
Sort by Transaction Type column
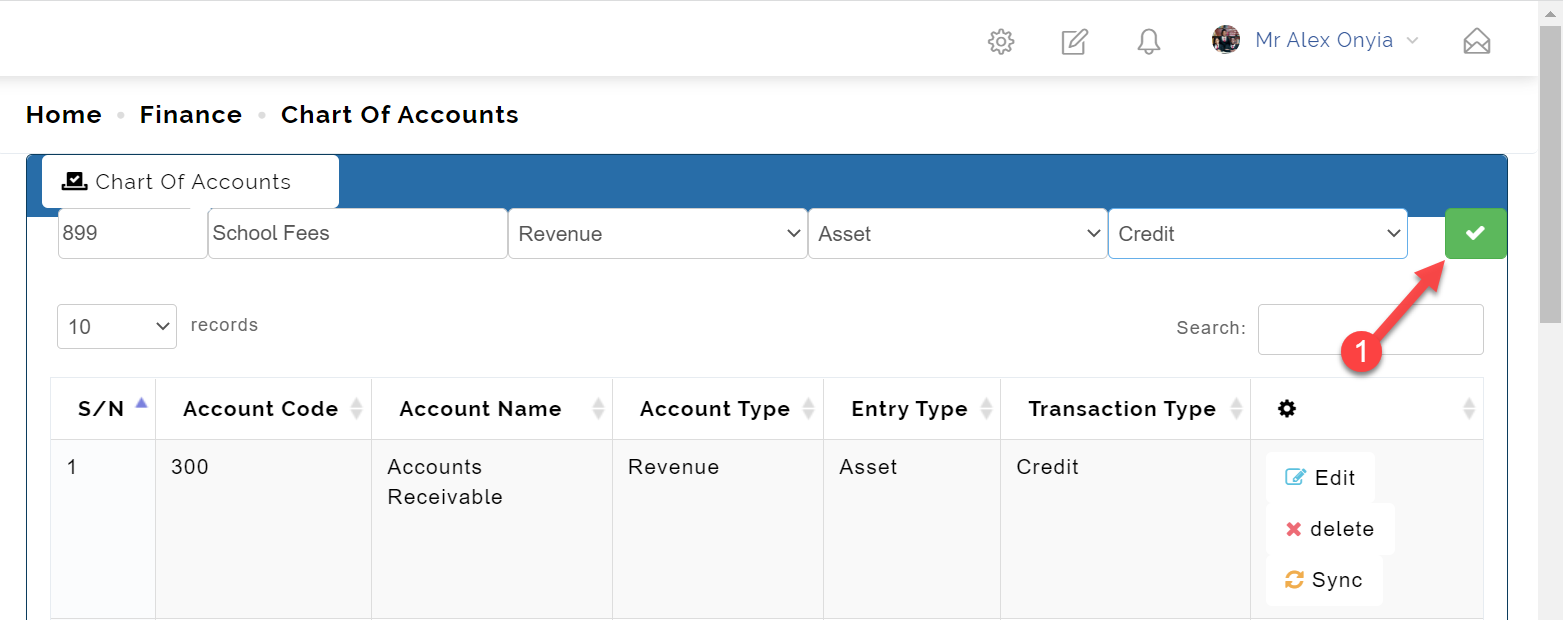pyautogui.click(x=1125, y=408)
